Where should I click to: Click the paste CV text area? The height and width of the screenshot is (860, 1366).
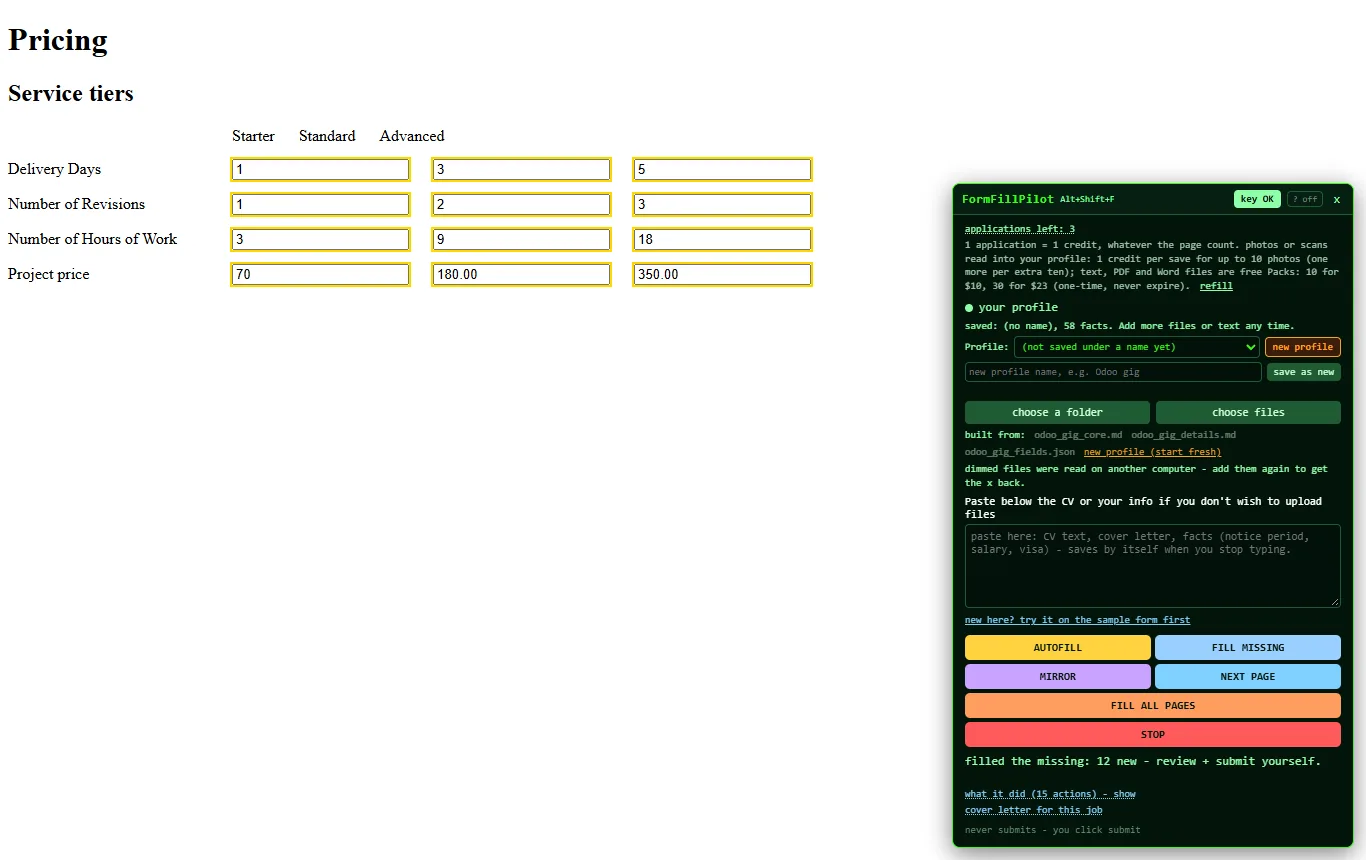coord(1152,566)
